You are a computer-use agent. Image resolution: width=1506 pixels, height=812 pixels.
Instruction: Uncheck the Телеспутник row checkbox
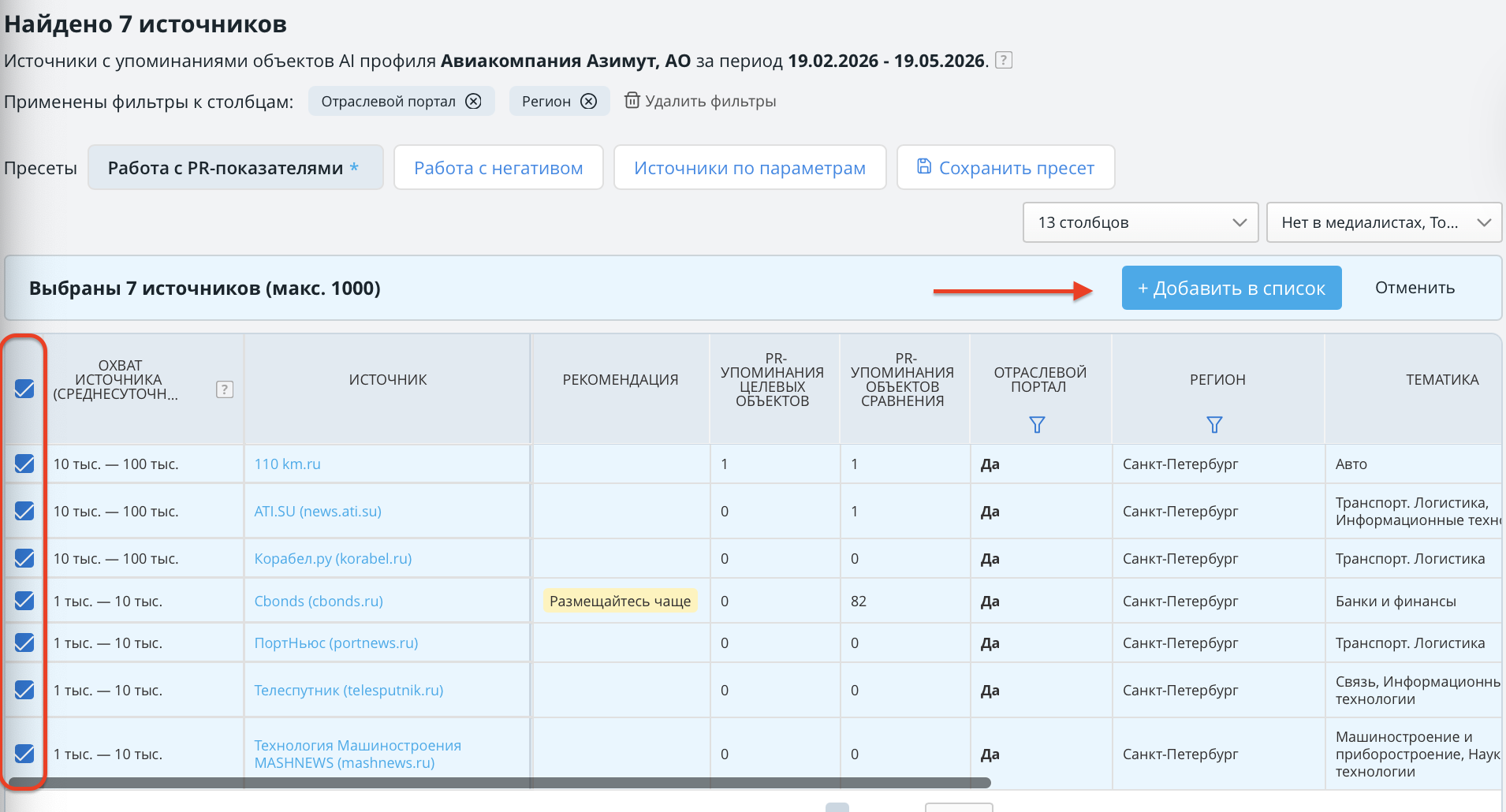[24, 690]
